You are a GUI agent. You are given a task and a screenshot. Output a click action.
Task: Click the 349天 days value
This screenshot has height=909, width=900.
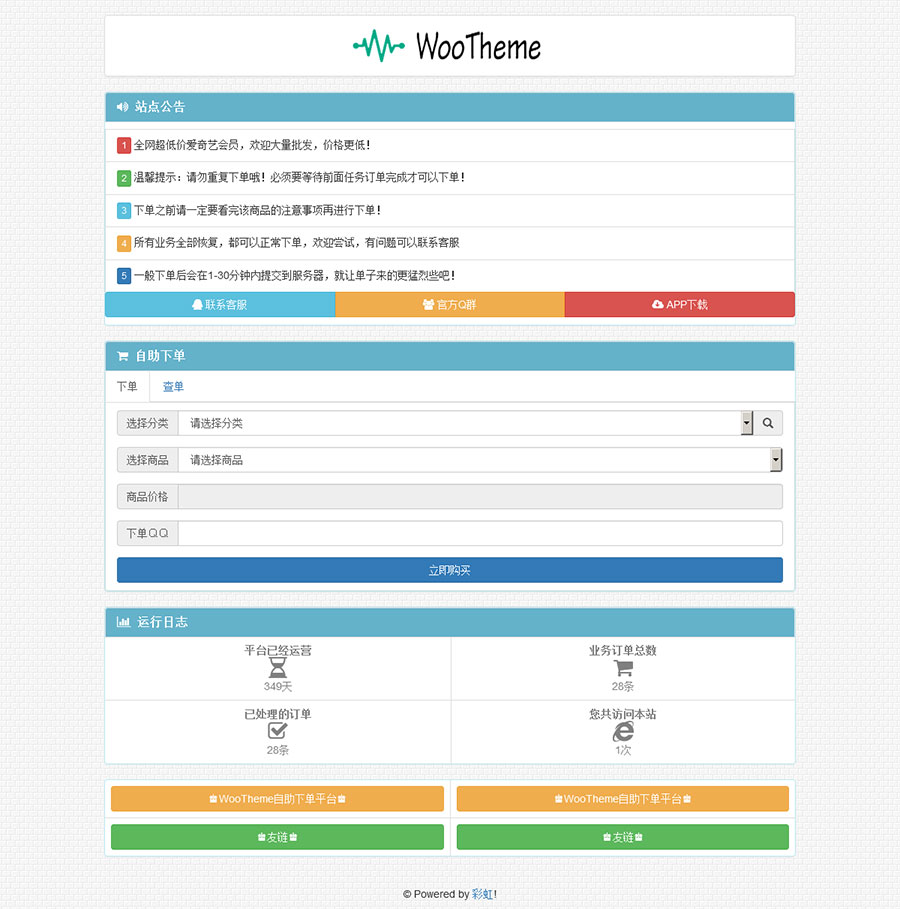tap(278, 686)
